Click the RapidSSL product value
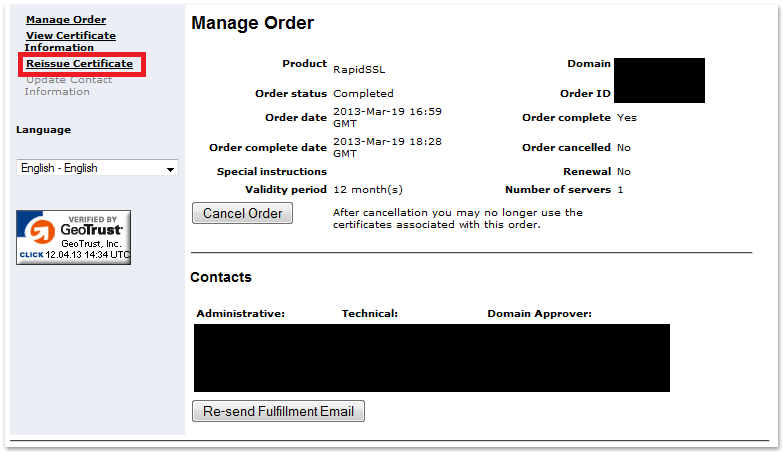 [358, 70]
